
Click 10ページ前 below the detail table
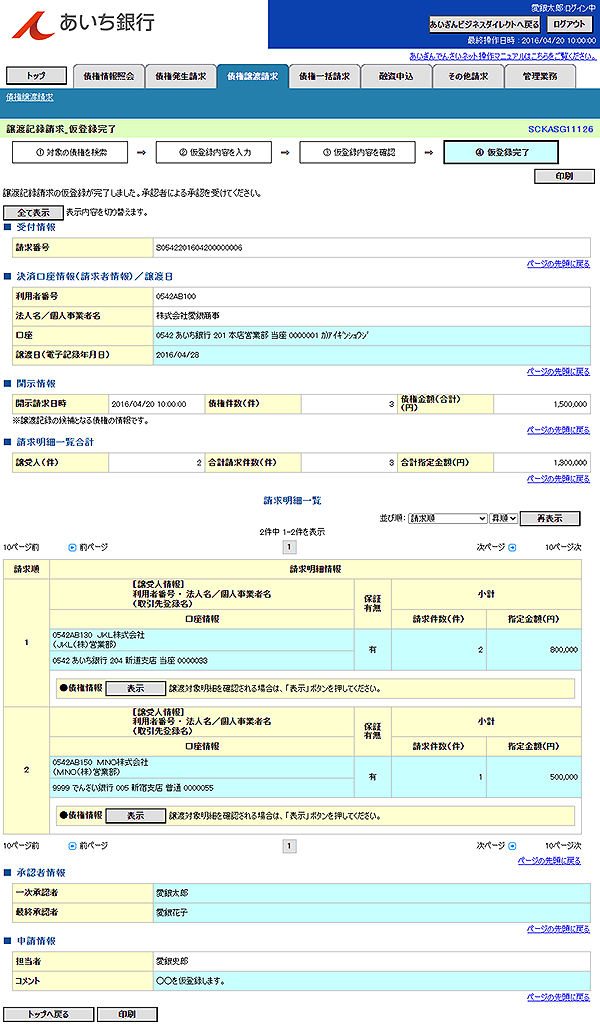click(21, 846)
